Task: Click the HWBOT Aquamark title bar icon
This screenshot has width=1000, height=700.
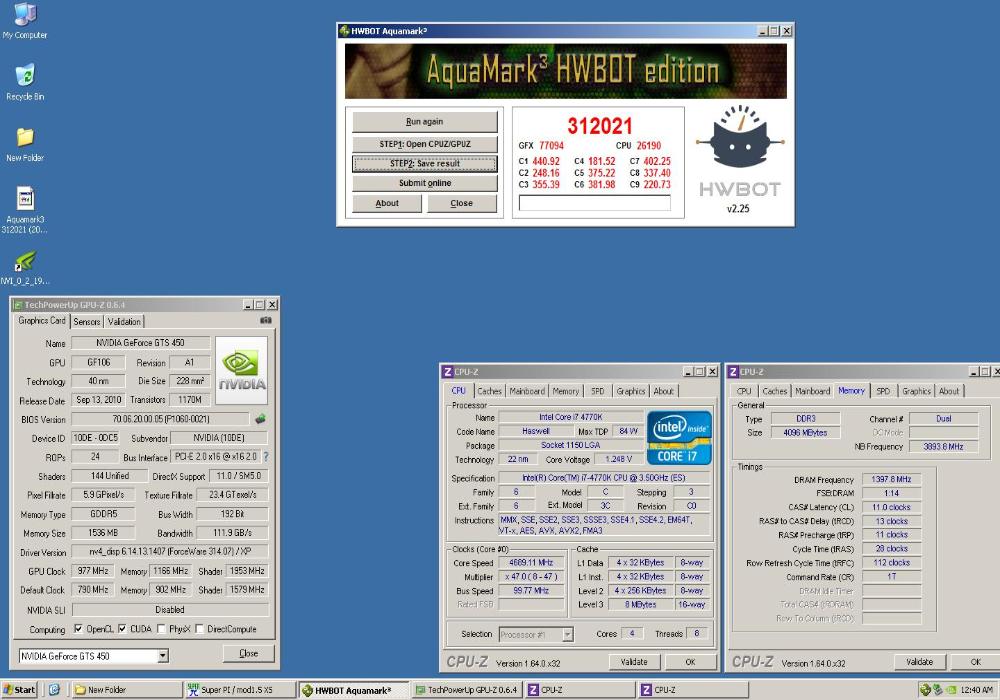Action: [344, 31]
